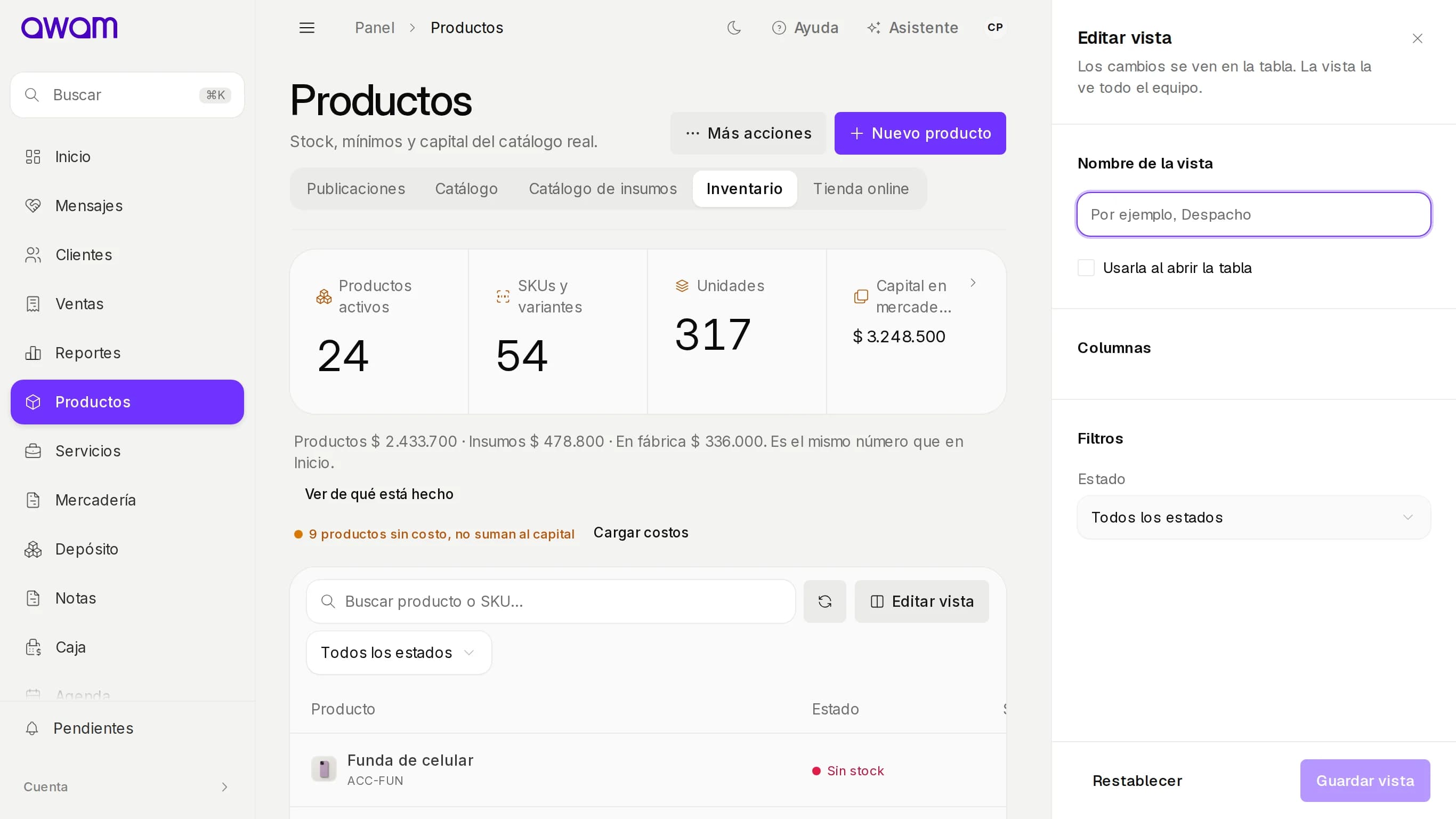Open Ventas in sidebar

click(x=127, y=304)
